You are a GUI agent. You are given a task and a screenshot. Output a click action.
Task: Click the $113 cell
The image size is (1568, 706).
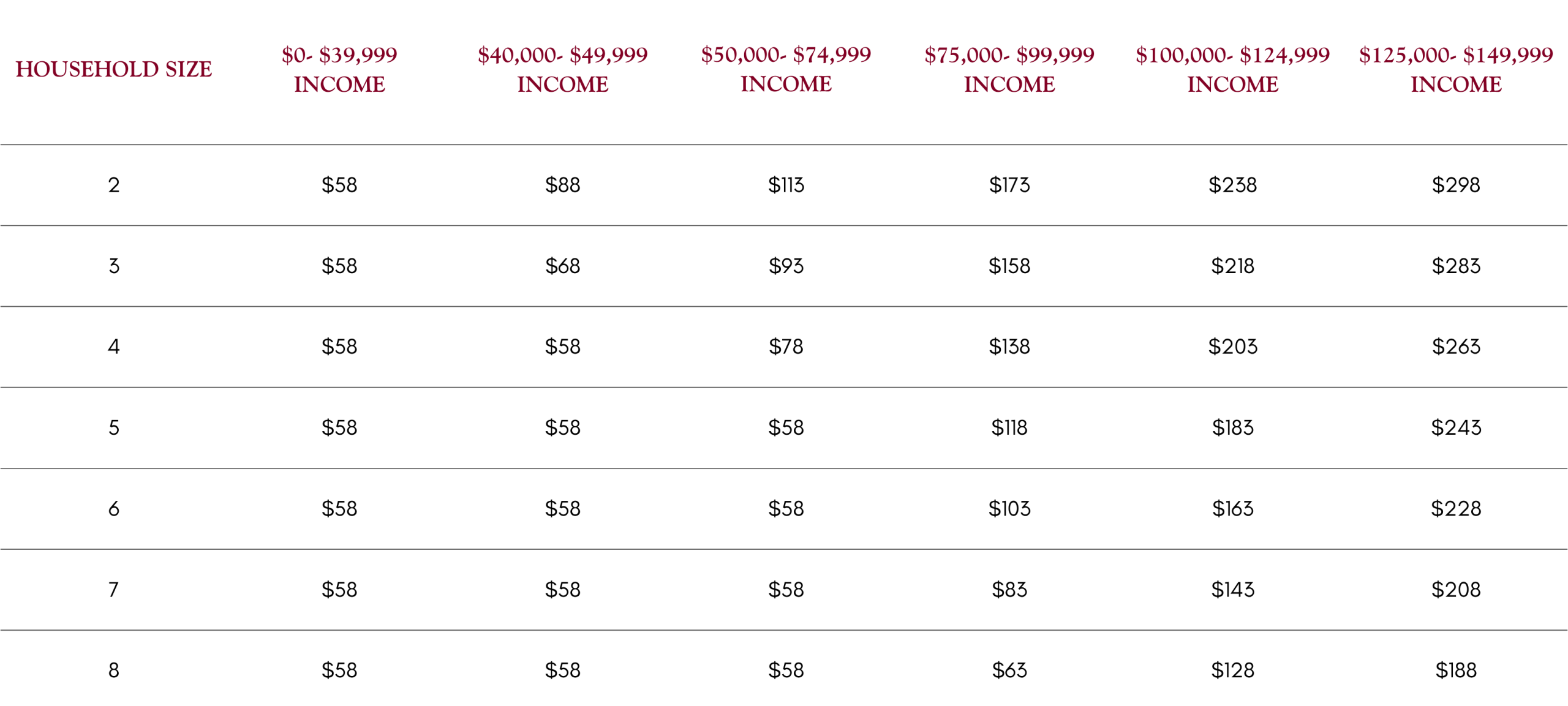(x=785, y=184)
